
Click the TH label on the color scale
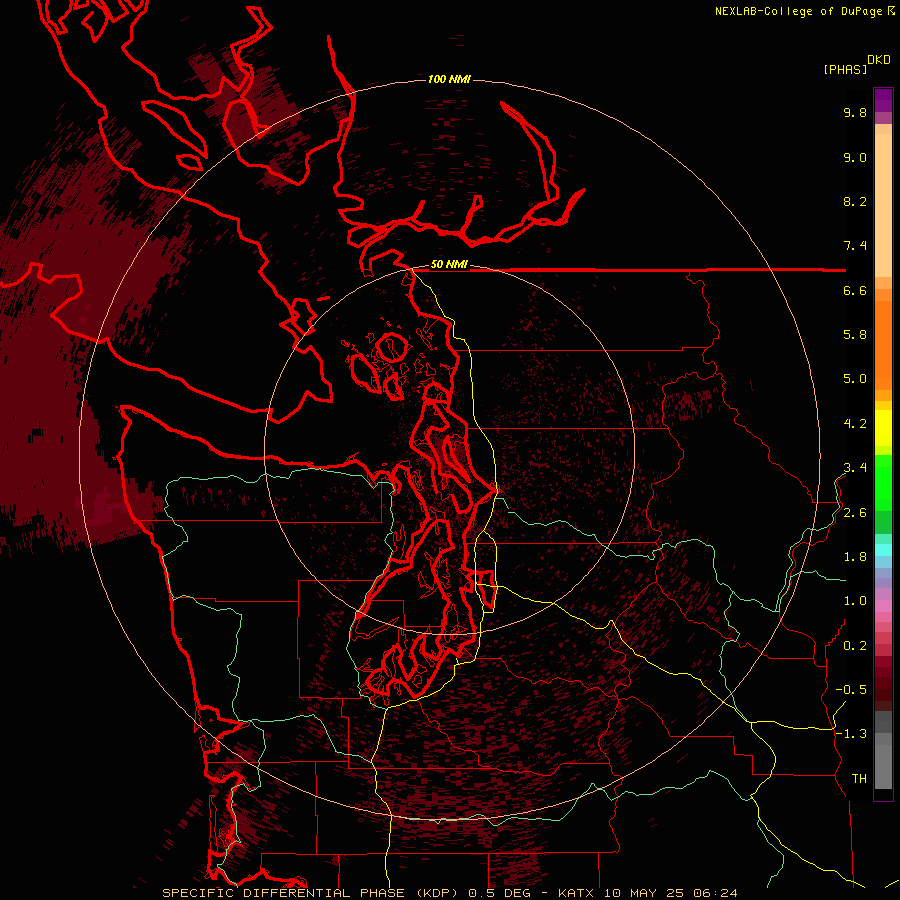tap(859, 779)
